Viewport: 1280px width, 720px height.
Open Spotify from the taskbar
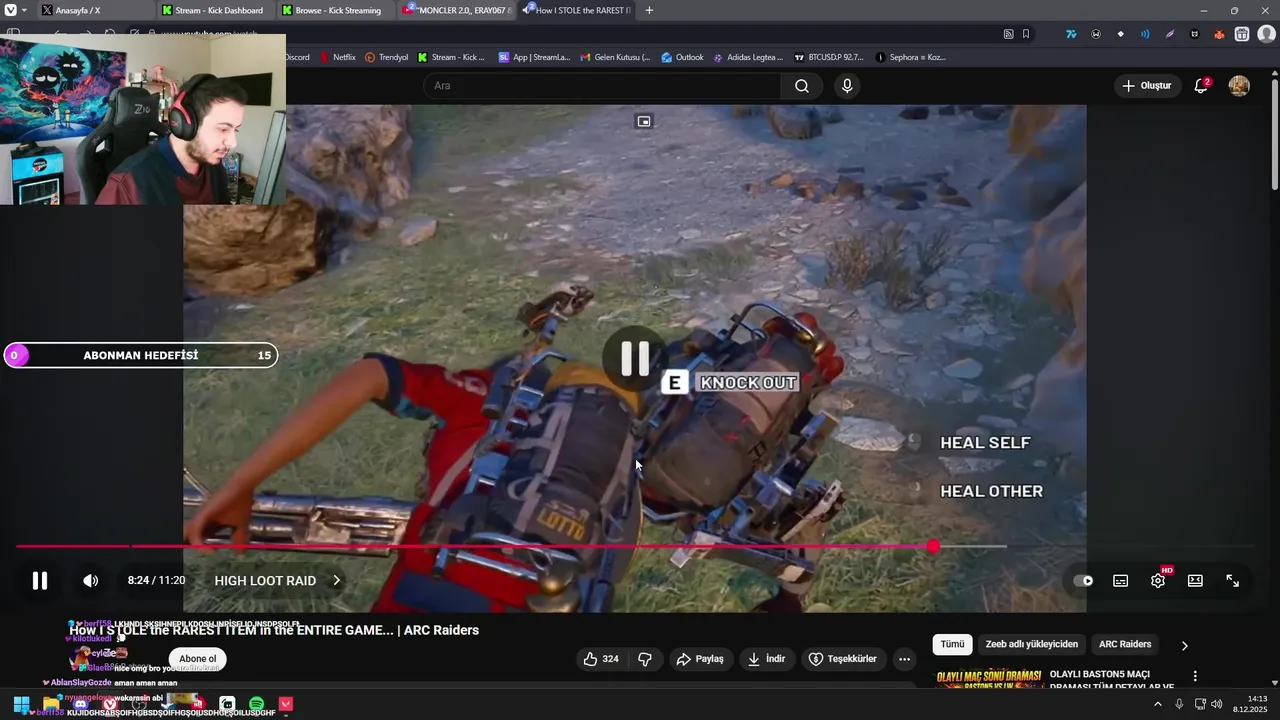tap(256, 704)
